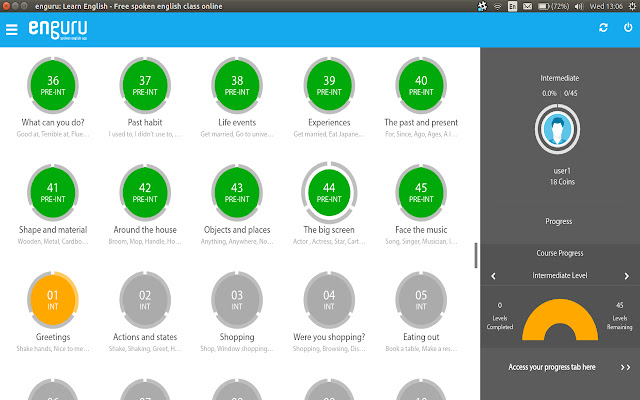Click 'Song, Singer, Musician' subtitle
Viewport: 640px width, 400px height.
[421, 242]
